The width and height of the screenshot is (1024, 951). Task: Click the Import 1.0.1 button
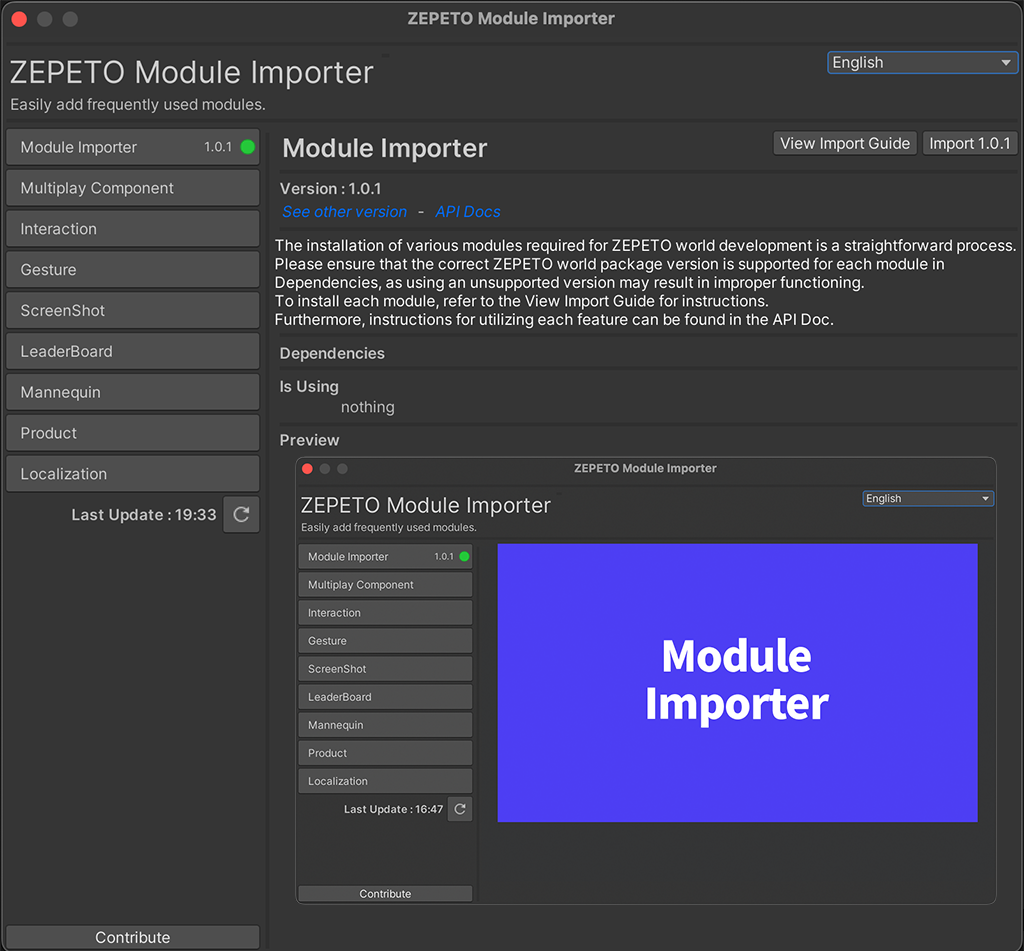[969, 143]
